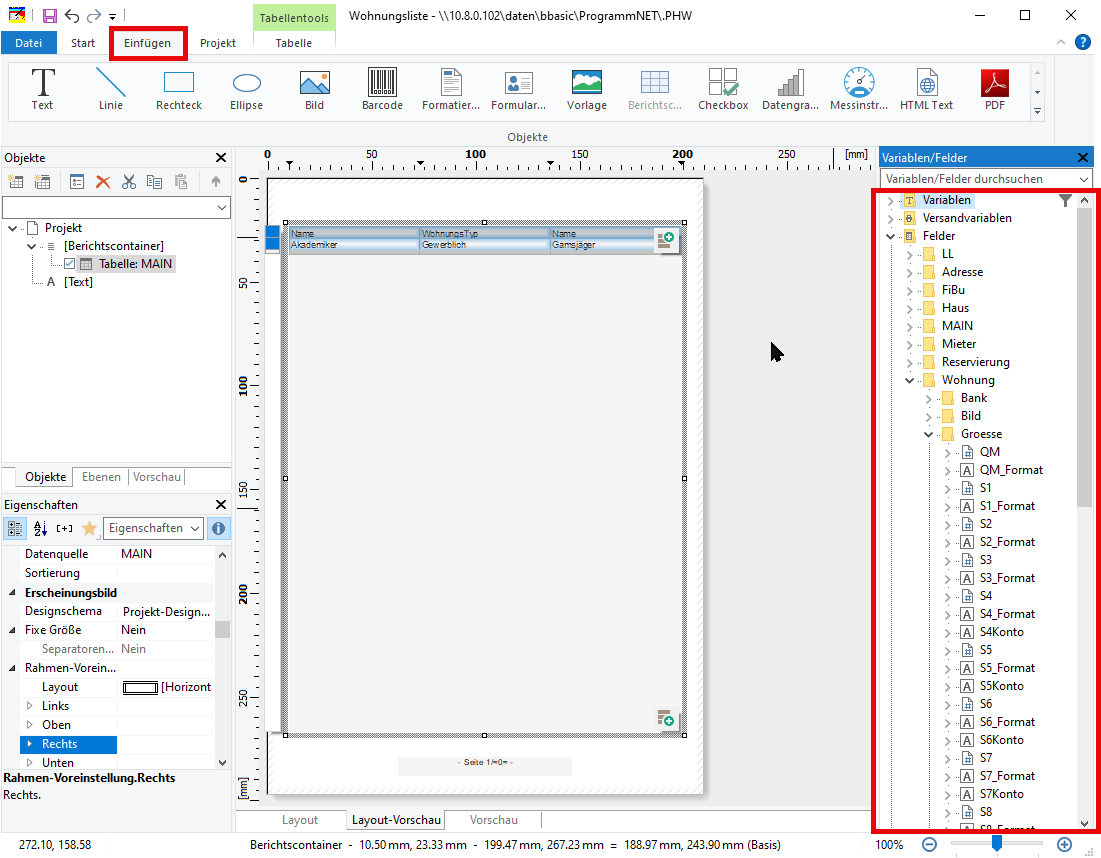Close the Variablen/Felder panel
Image resolution: width=1101 pixels, height=858 pixels.
pos(1083,158)
